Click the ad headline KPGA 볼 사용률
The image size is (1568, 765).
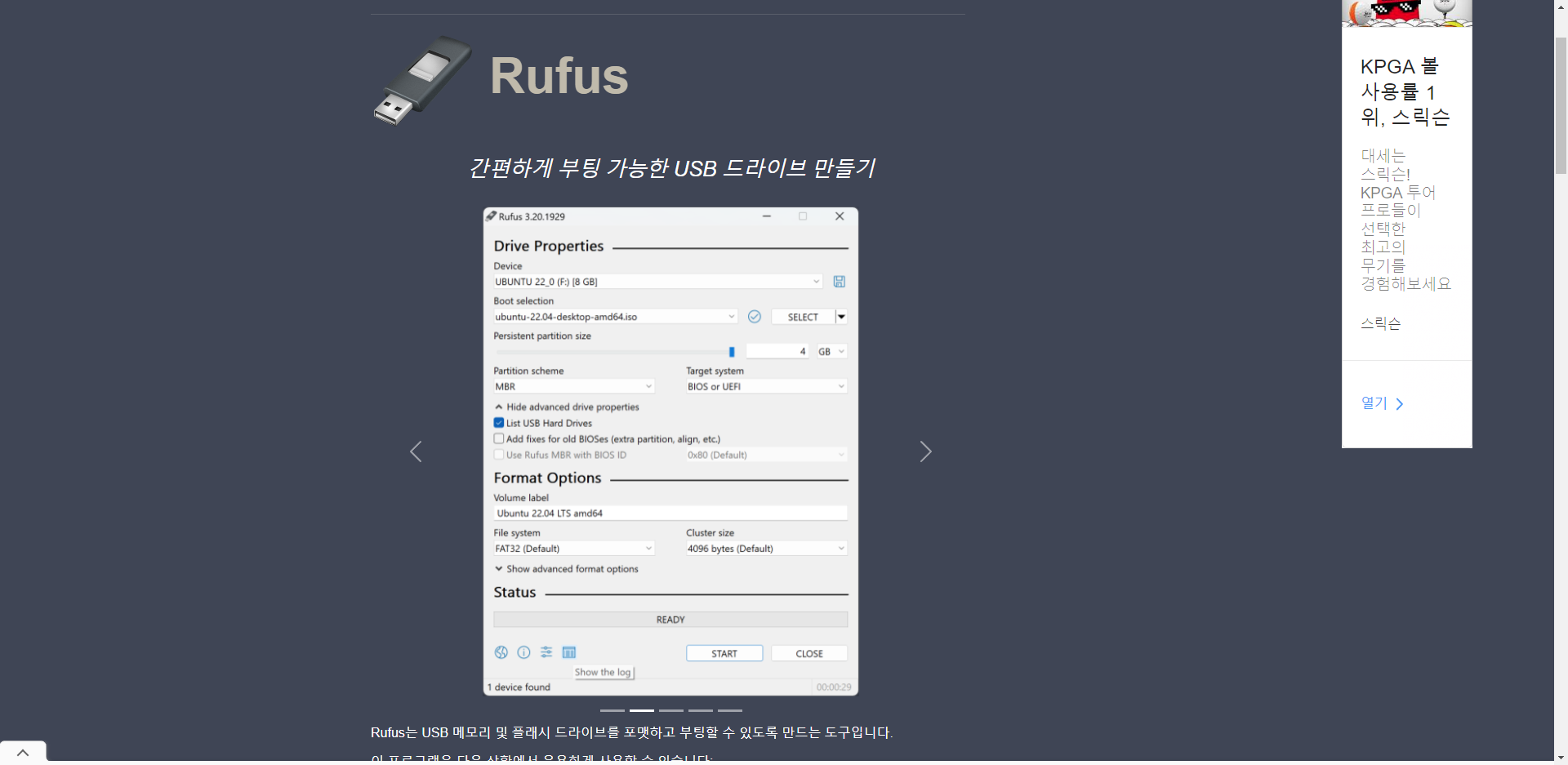point(1405,91)
